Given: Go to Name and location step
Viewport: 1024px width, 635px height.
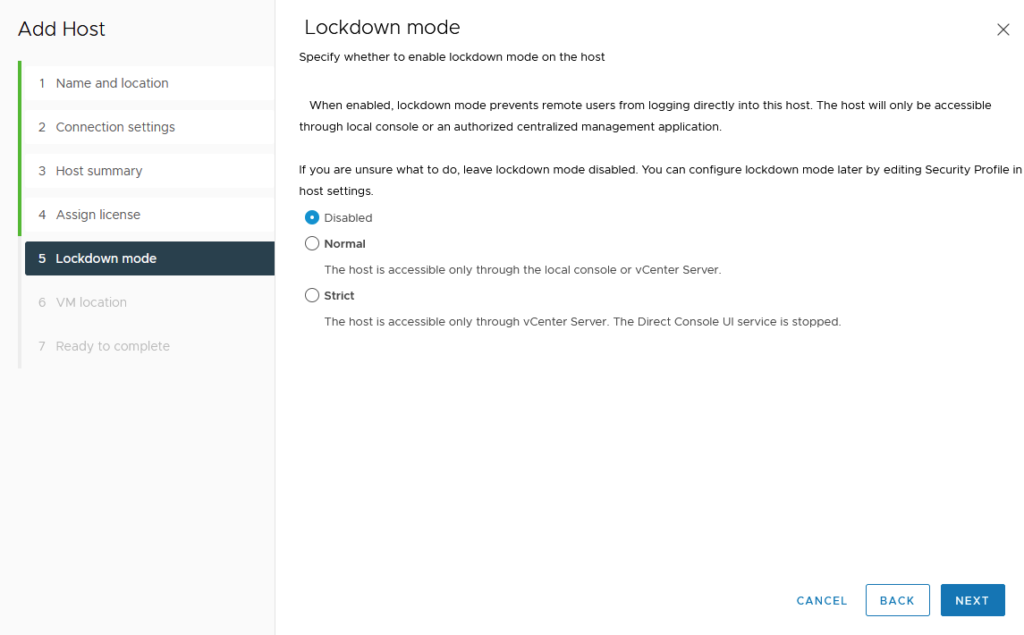Looking at the screenshot, I should tap(112, 83).
